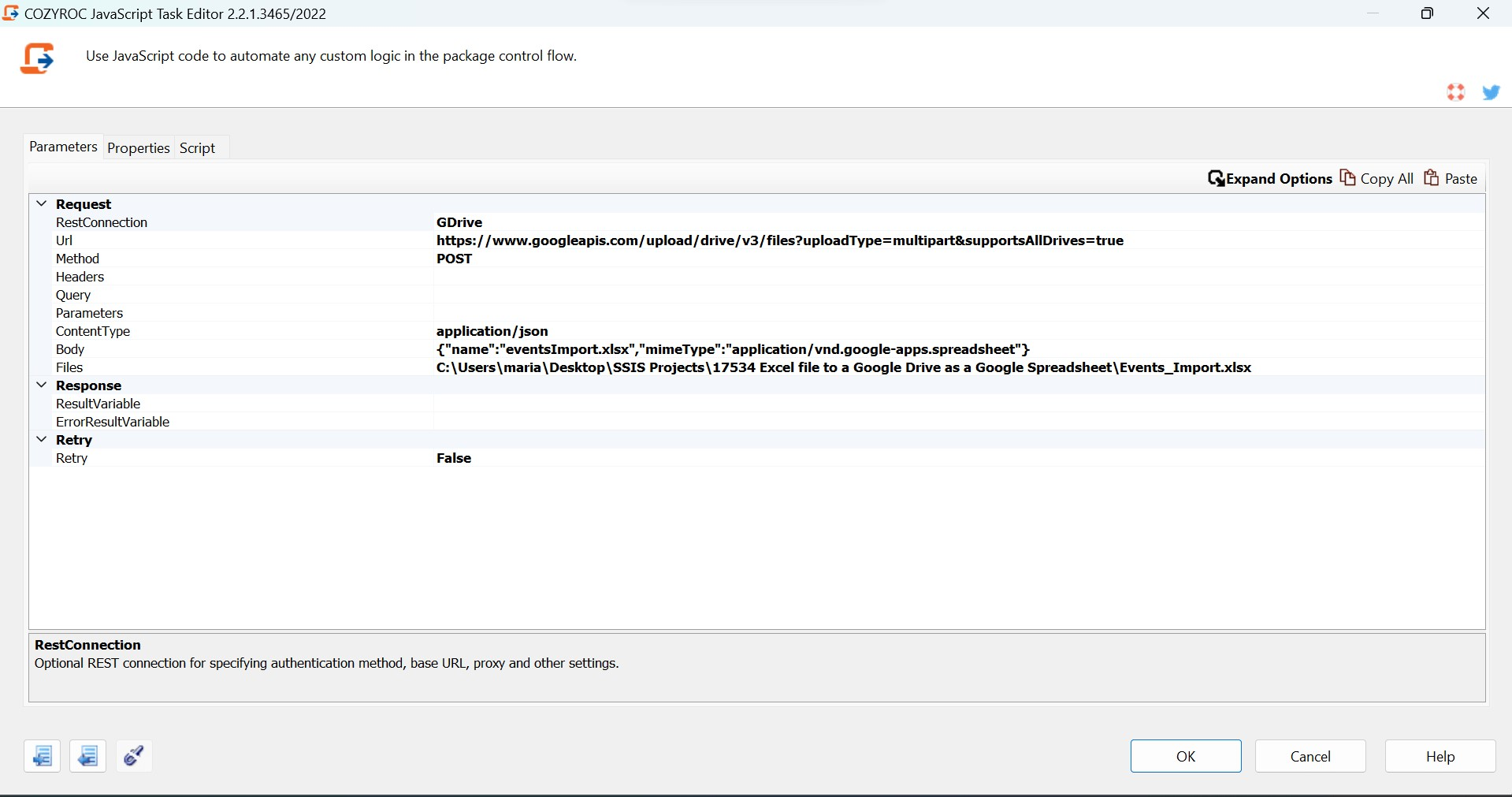This screenshot has height=797, width=1512.
Task: Close the JavaScript Task Editor window
Action: pos(1483,13)
